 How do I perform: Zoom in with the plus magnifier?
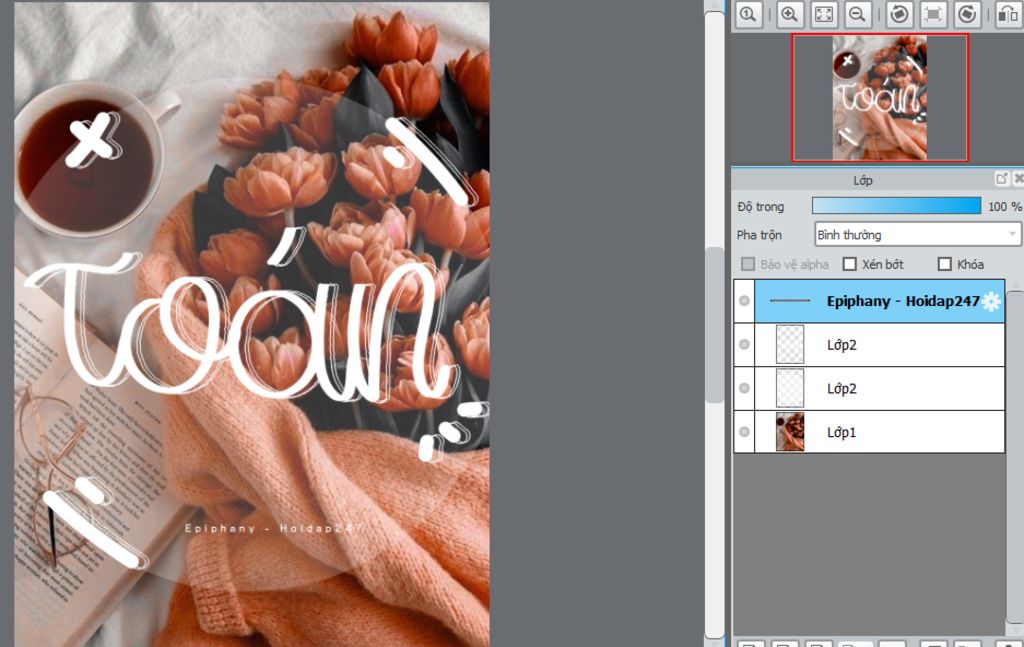(790, 14)
